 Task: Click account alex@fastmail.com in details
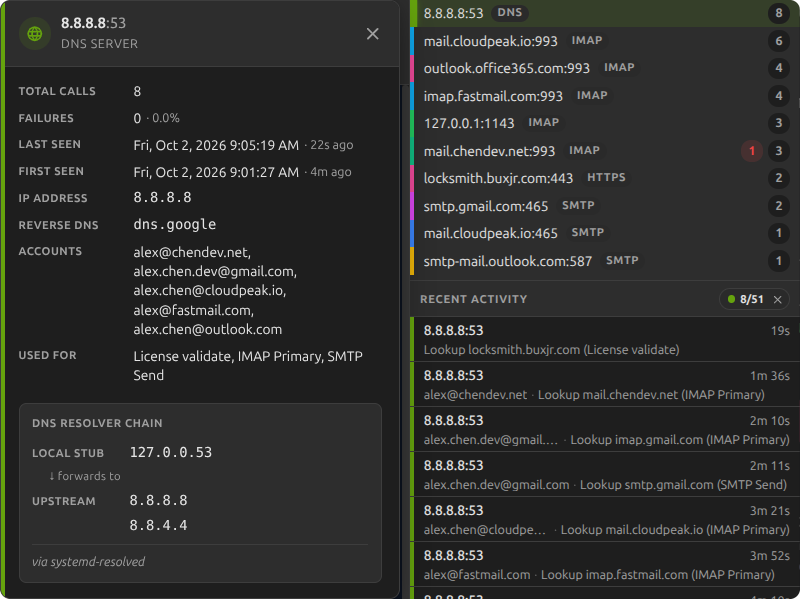(193, 310)
